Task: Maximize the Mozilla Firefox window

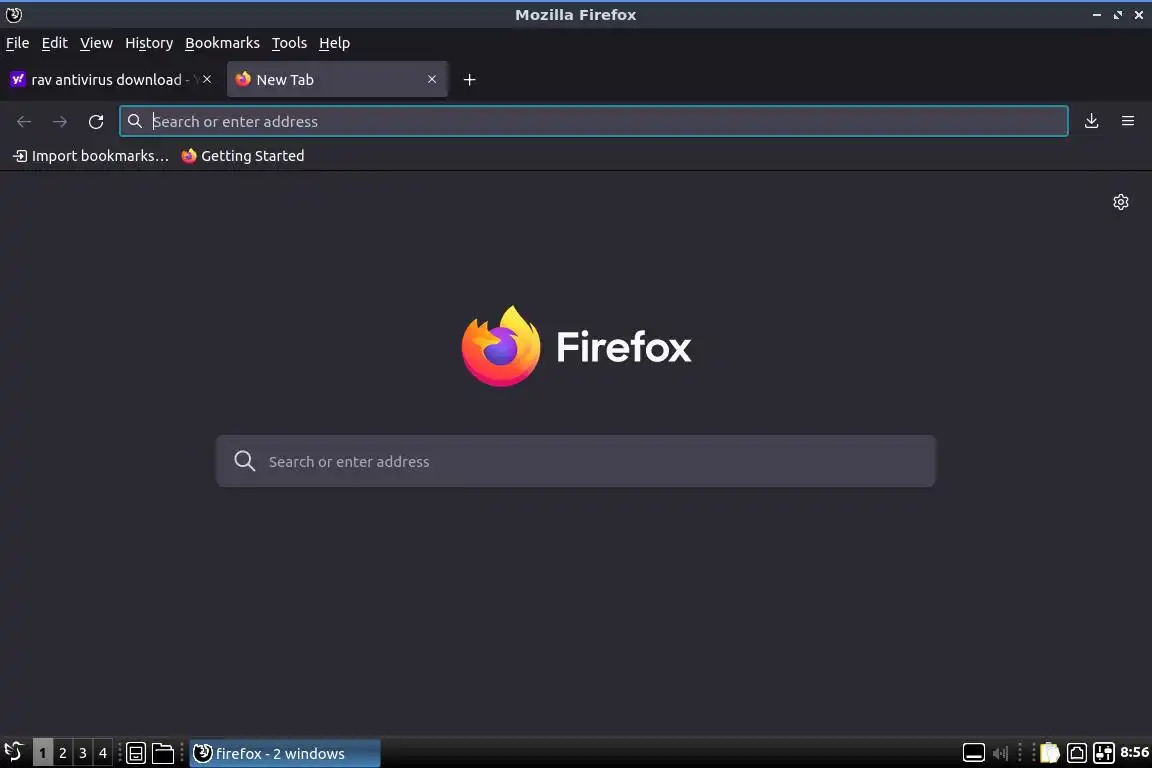Action: 1117,15
